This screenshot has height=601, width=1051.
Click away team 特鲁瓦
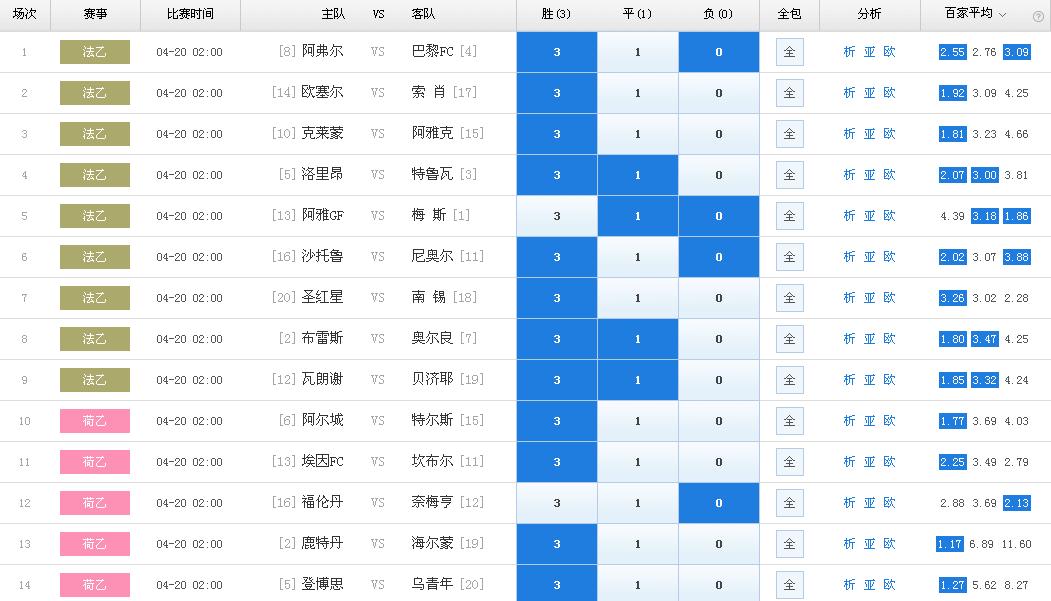click(x=432, y=174)
